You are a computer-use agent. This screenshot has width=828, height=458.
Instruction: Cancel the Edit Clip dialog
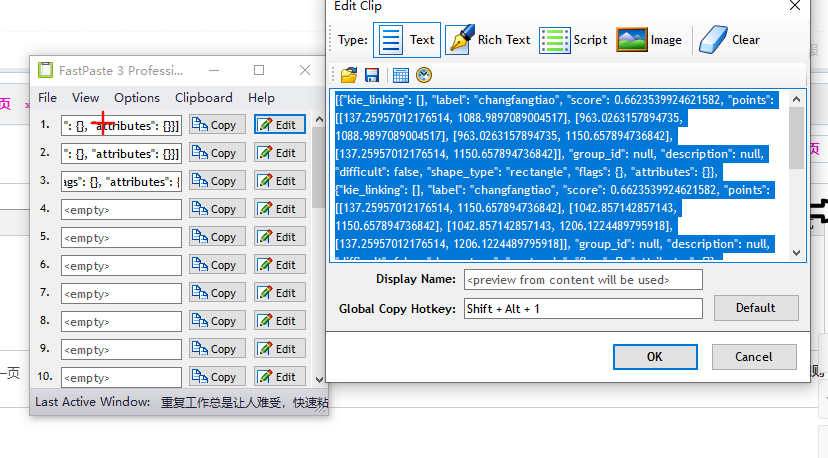(753, 357)
